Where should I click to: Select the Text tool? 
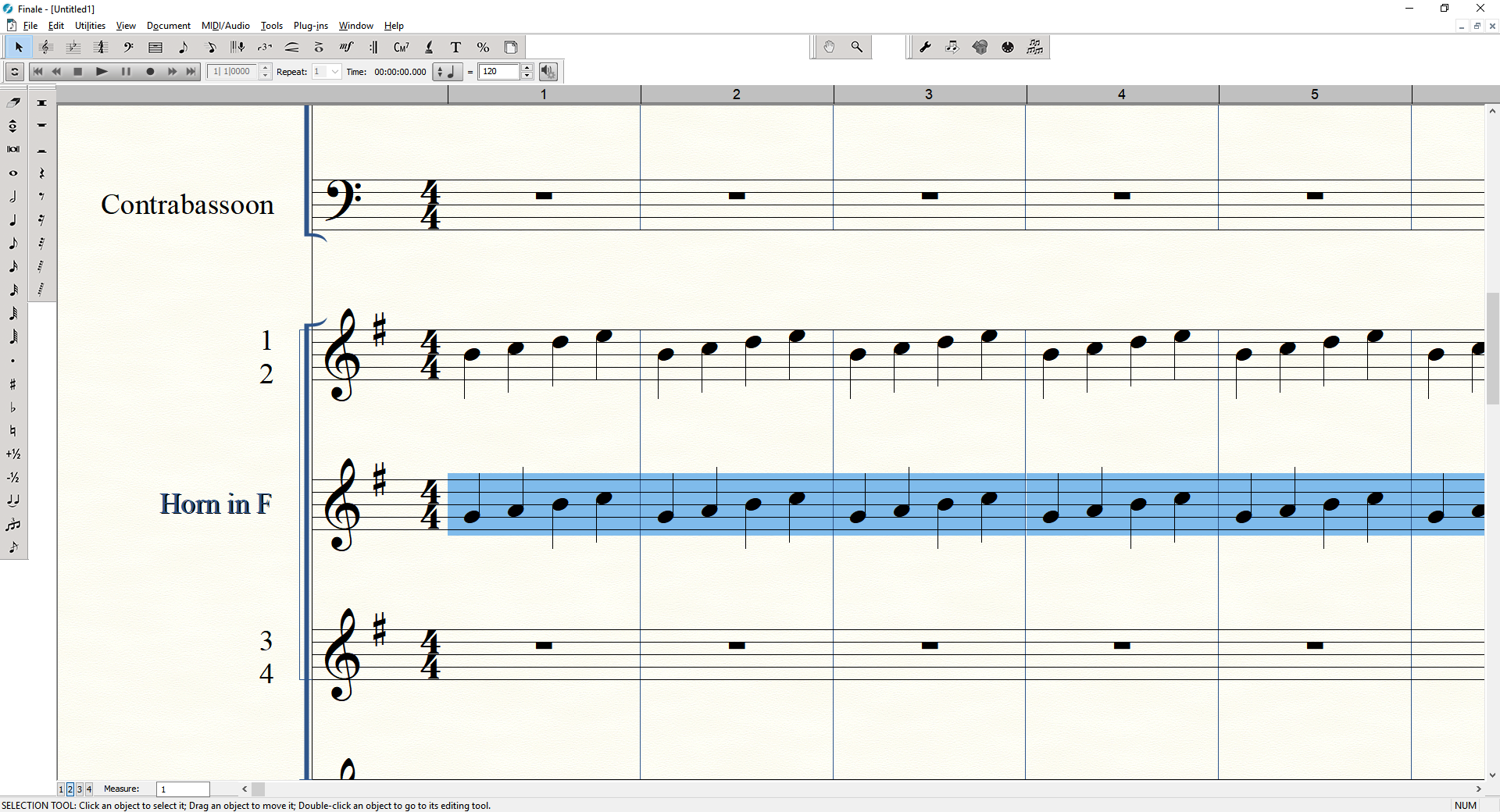[456, 48]
